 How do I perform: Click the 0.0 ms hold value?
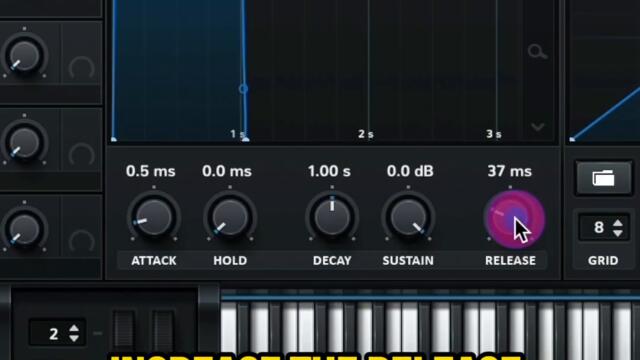pos(227,171)
